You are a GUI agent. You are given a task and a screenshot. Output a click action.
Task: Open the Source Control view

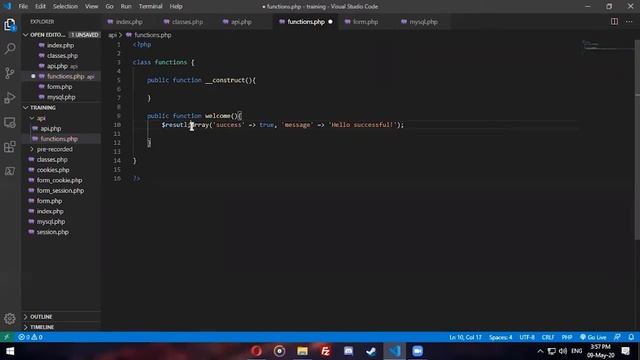pyautogui.click(x=10, y=73)
